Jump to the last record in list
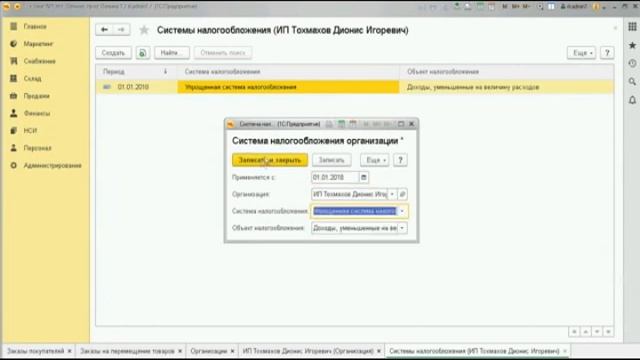The image size is (640, 360). [x=608, y=332]
